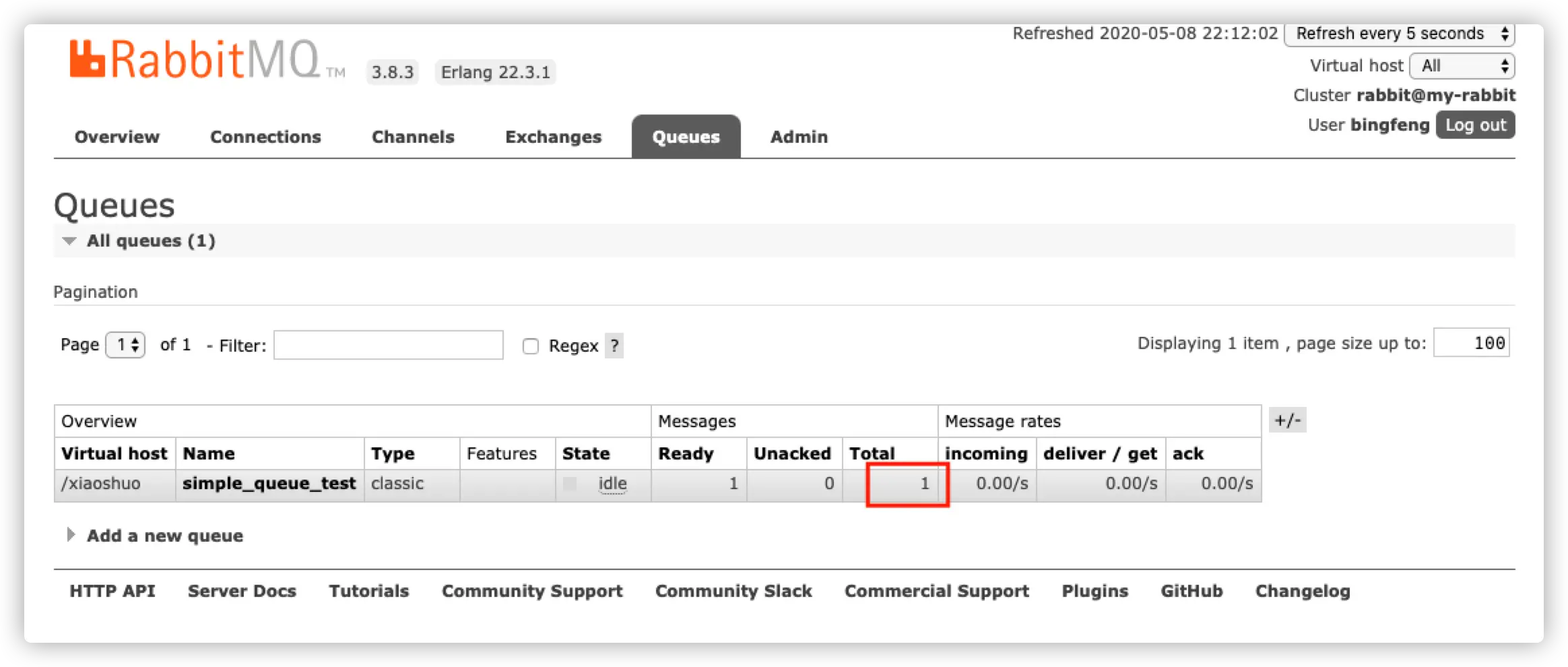The height and width of the screenshot is (667, 1568).
Task: Open the Server Docs link
Action: pos(242,591)
